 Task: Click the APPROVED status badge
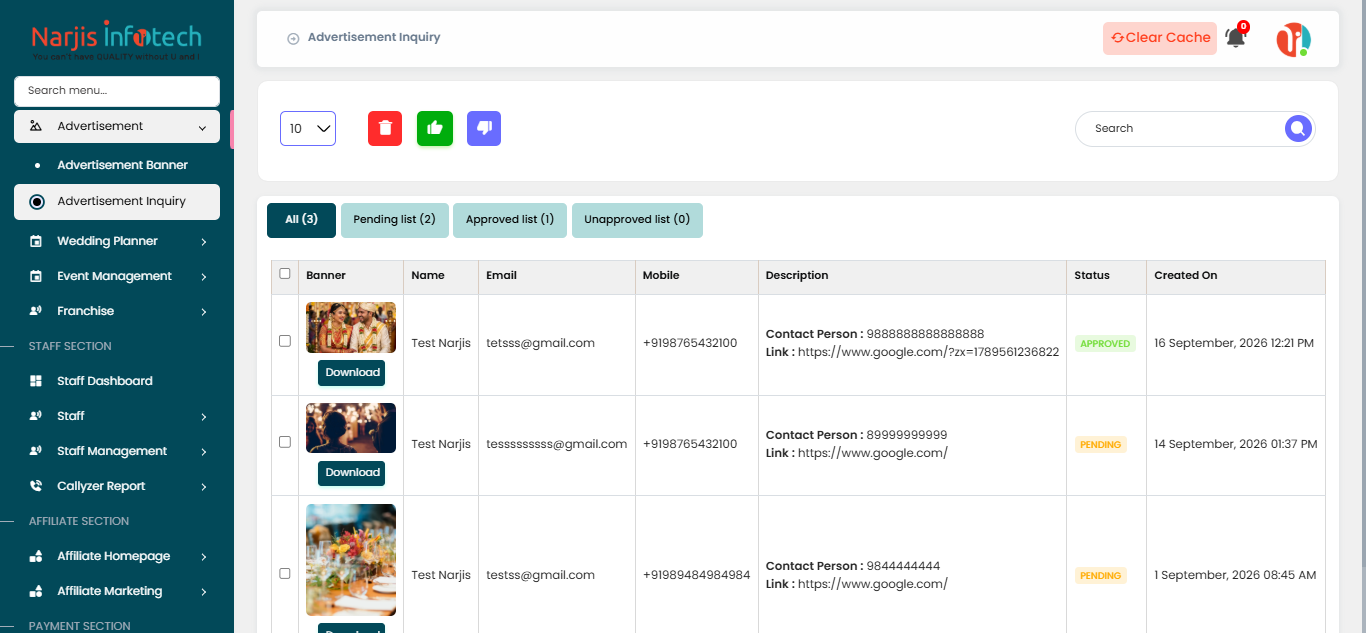[1105, 344]
